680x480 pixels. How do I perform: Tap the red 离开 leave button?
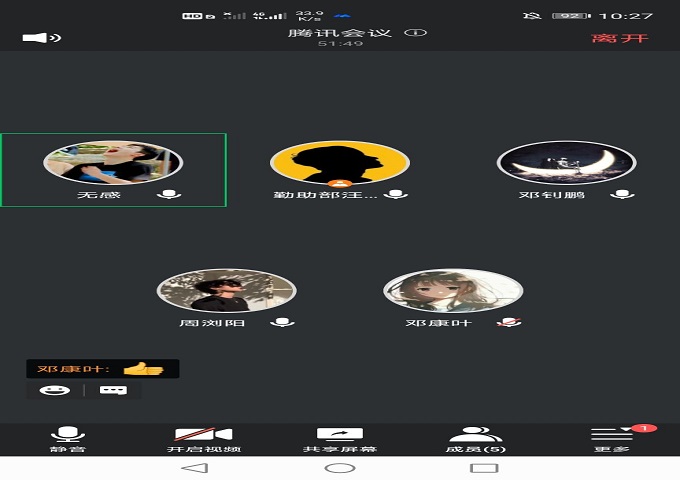[x=619, y=38]
